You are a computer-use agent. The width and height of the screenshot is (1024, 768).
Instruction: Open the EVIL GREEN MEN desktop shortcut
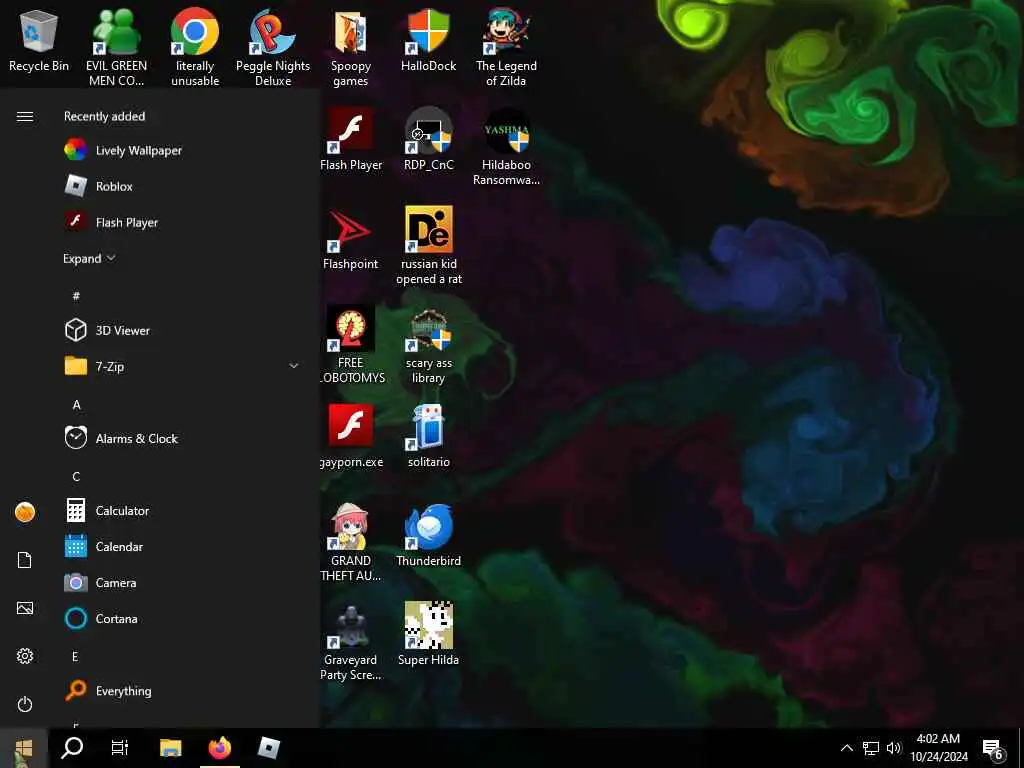tap(116, 47)
